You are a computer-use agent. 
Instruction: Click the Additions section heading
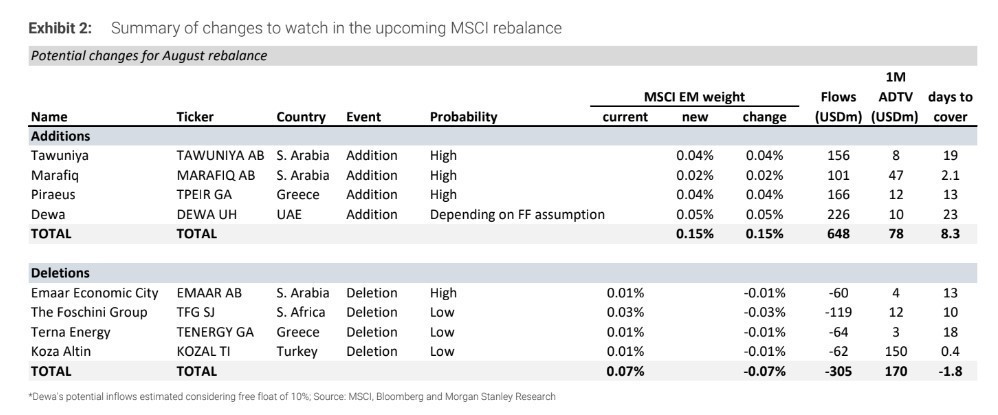click(61, 136)
